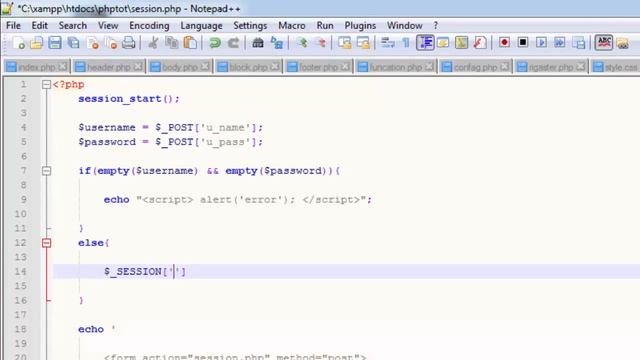Toggle synchronized horizontal scrolling

point(363,43)
